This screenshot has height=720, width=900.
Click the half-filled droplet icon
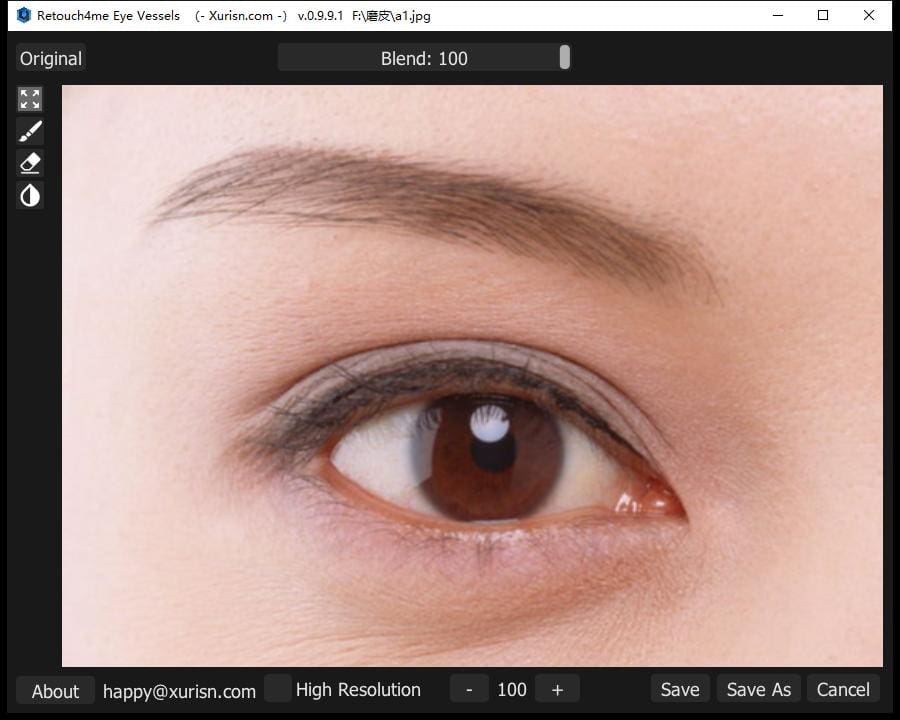[30, 195]
